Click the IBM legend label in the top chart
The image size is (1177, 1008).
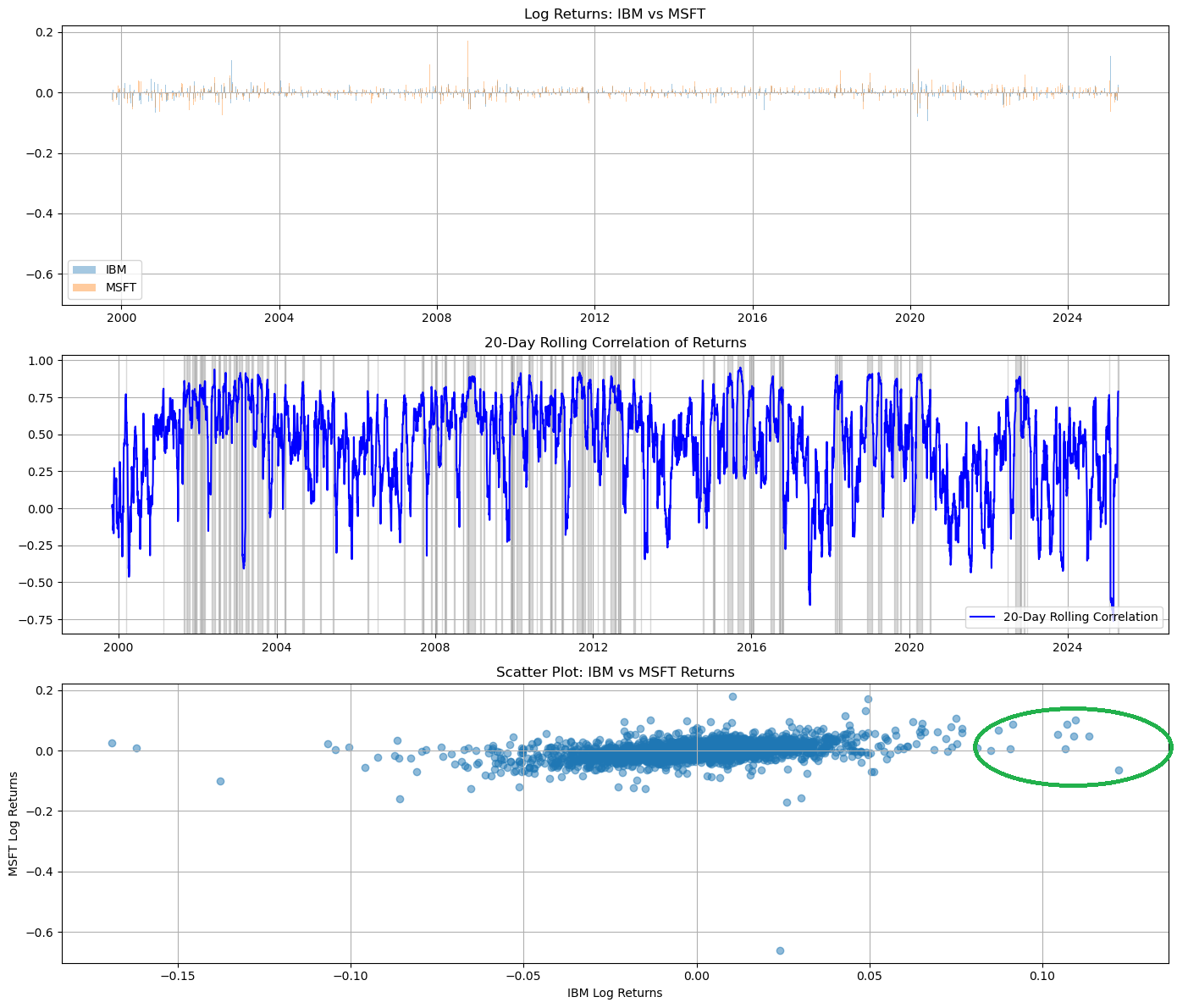click(x=116, y=270)
